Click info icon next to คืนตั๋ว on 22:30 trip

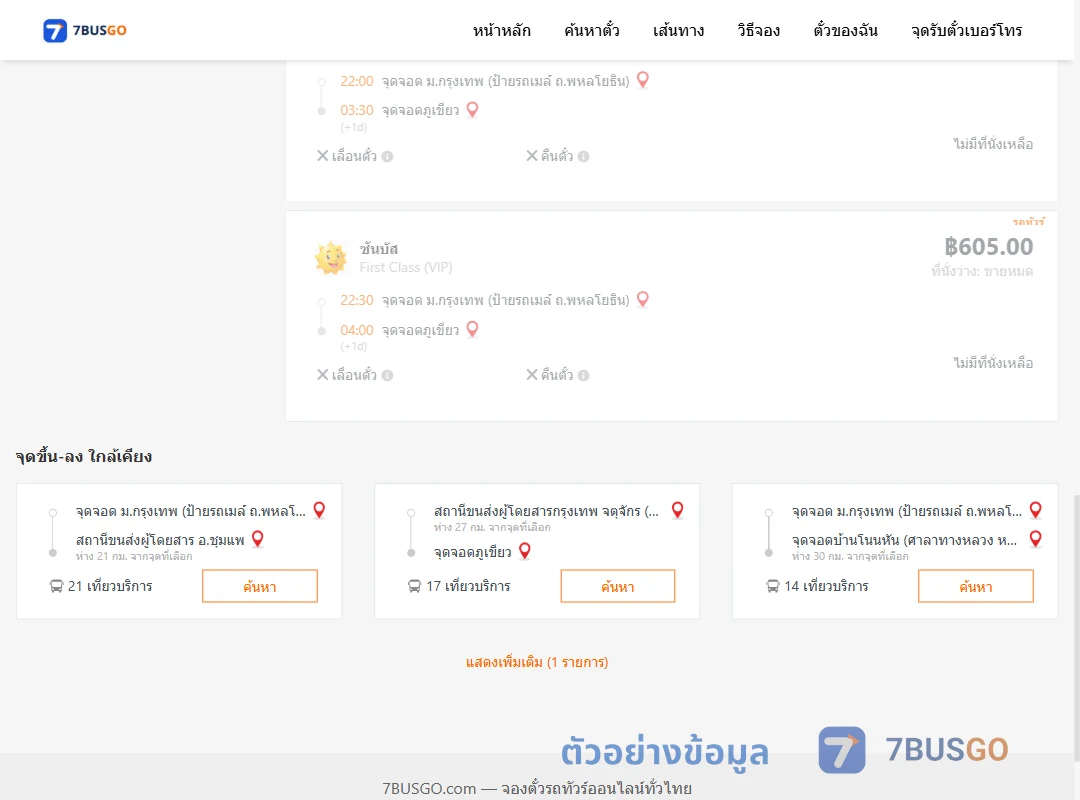pos(583,376)
